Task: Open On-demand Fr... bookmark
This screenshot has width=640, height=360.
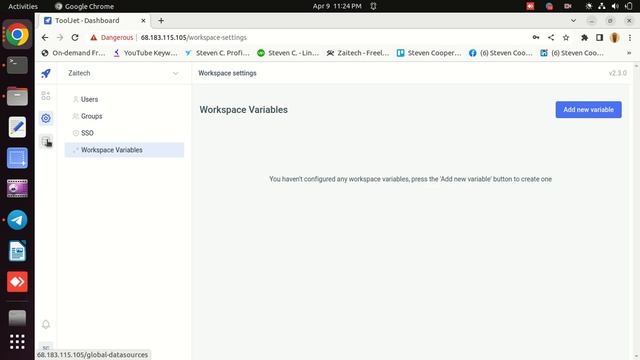Action: [73, 53]
